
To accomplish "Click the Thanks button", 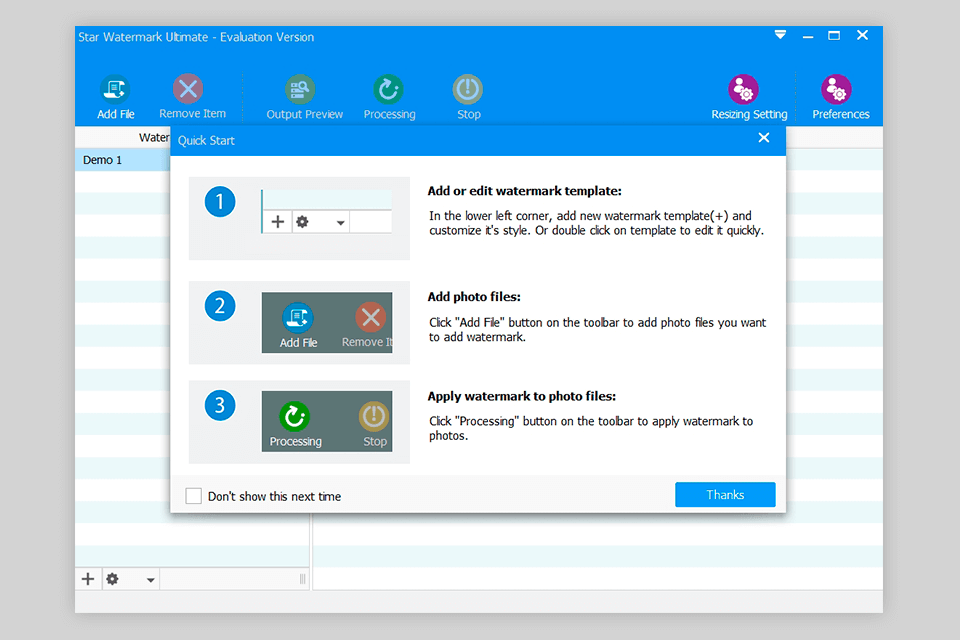I will click(x=725, y=495).
